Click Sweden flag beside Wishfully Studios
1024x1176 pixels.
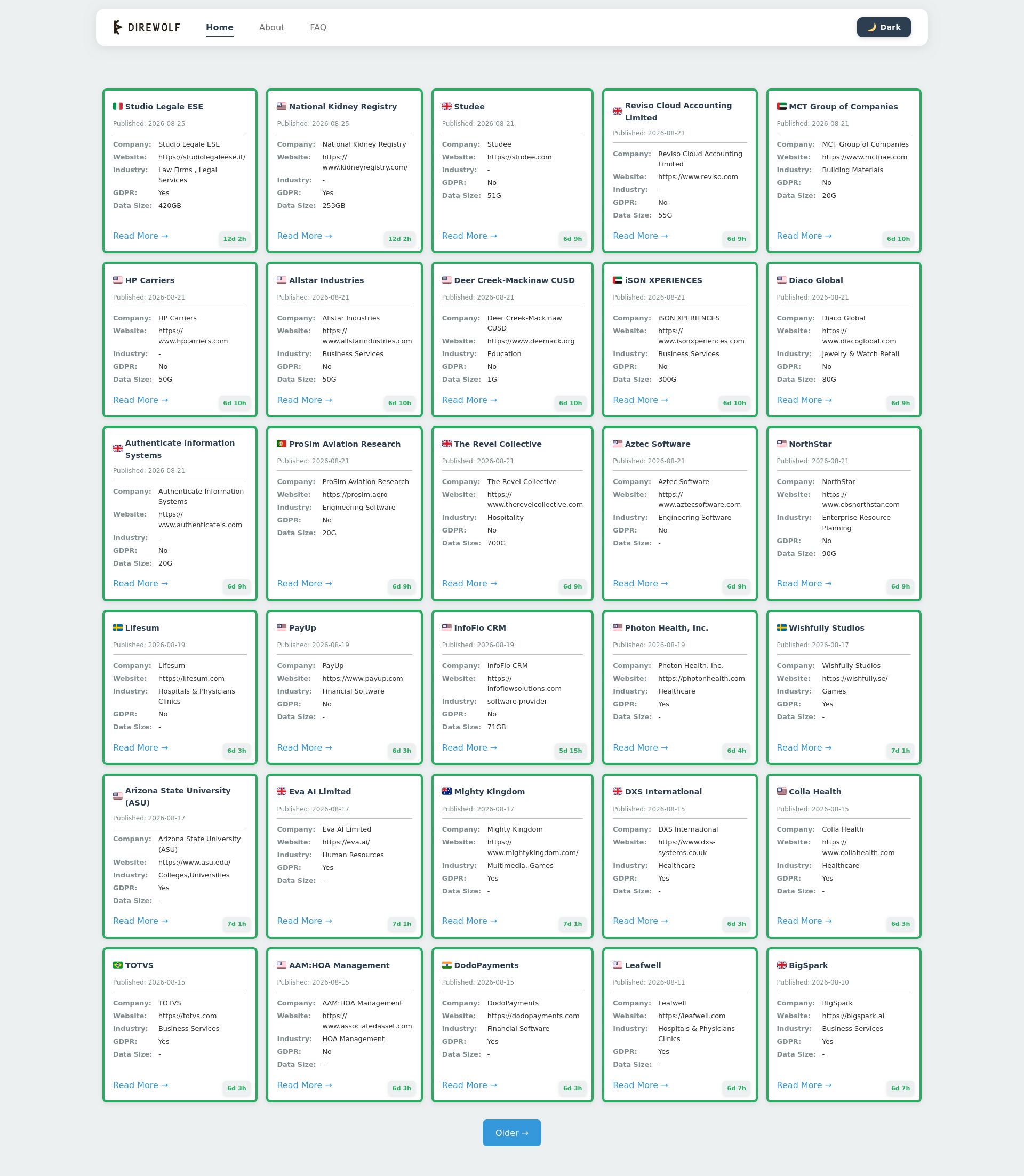782,627
